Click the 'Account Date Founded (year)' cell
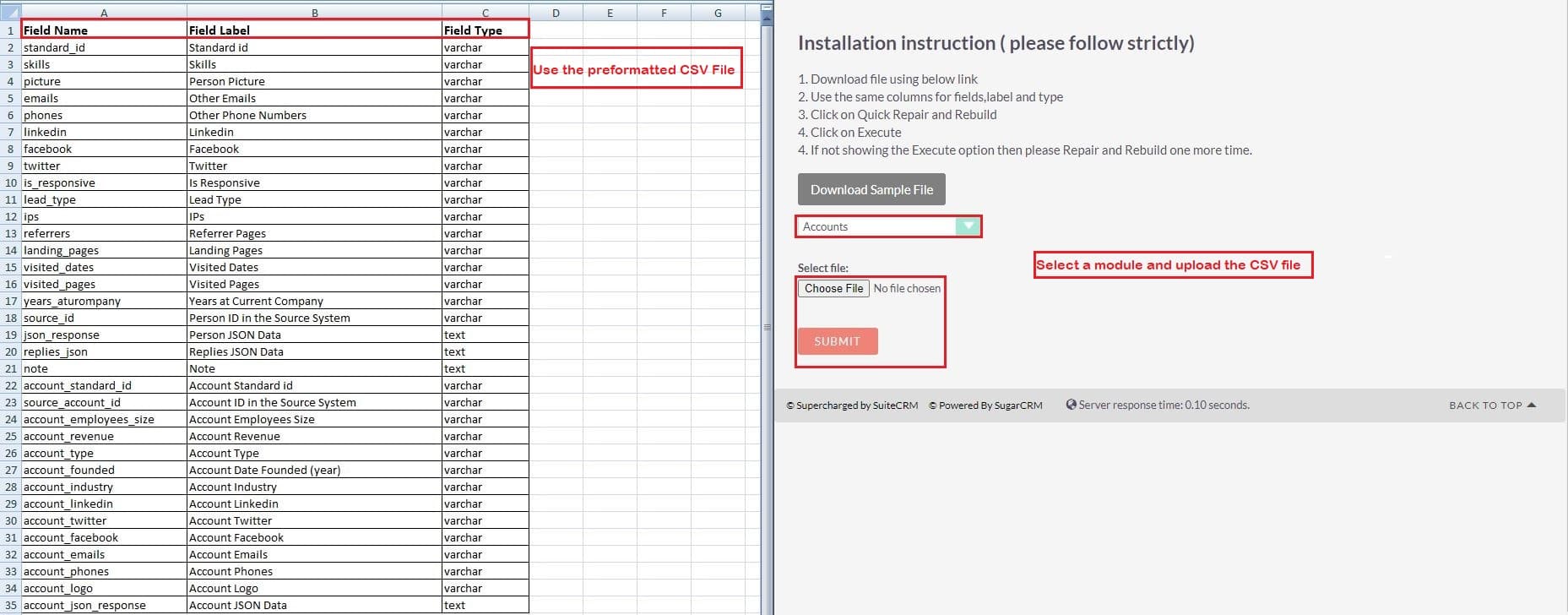 (x=315, y=470)
